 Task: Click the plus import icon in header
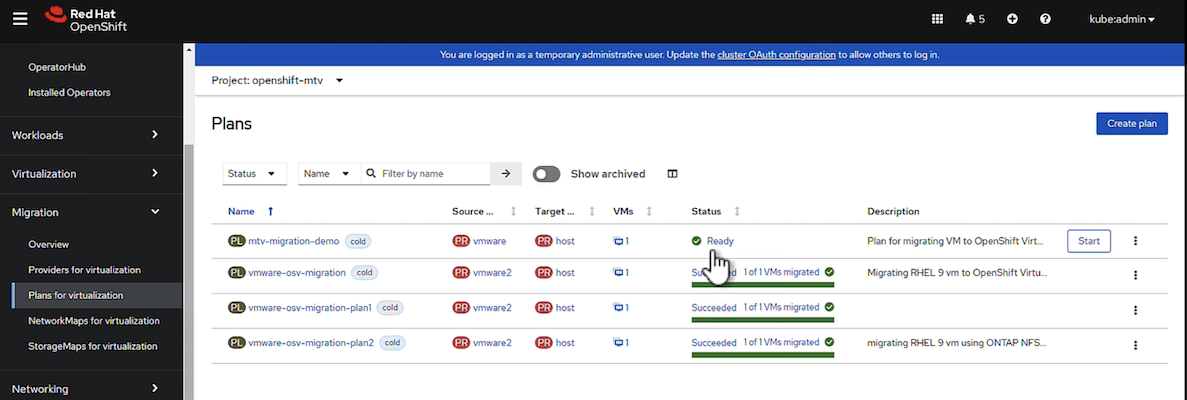(x=1012, y=19)
